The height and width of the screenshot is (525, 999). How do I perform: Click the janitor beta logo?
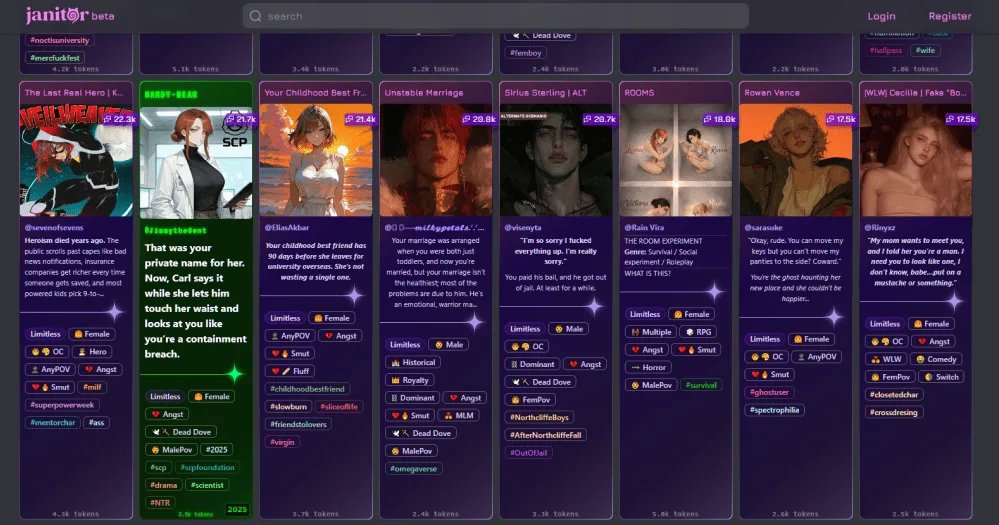[x=70, y=16]
